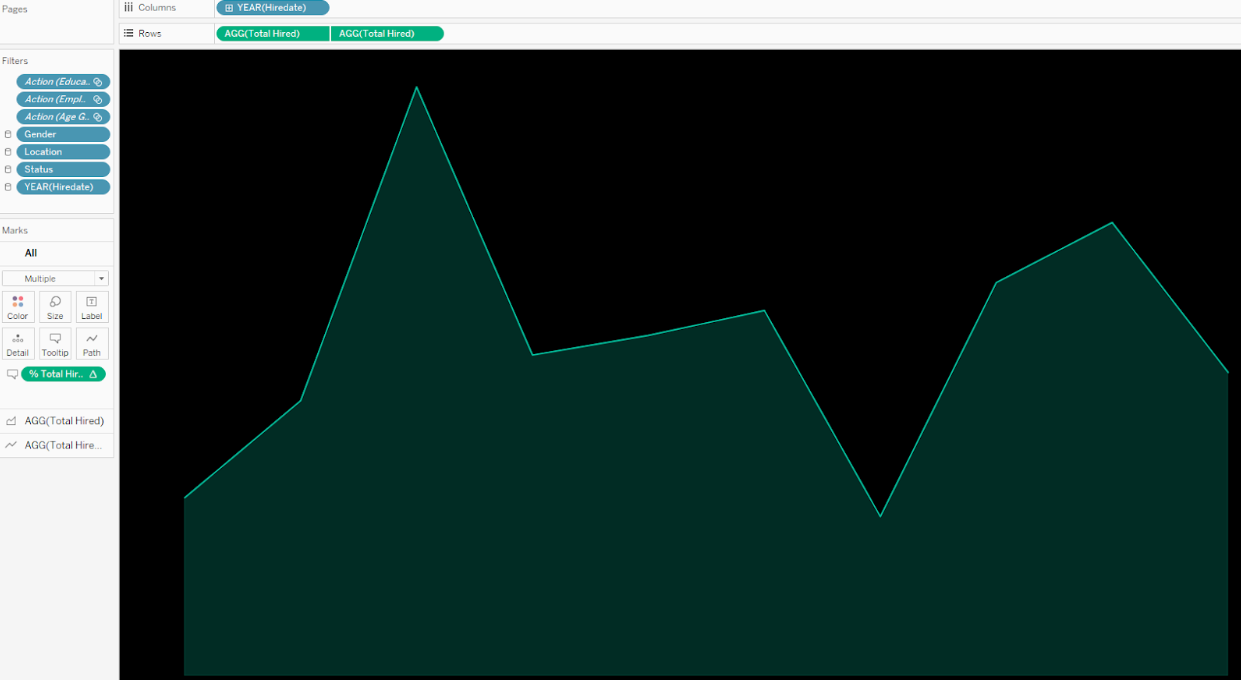This screenshot has height=680, width=1241.
Task: Select the Action (Age G.. filter pill
Action: [x=63, y=117]
